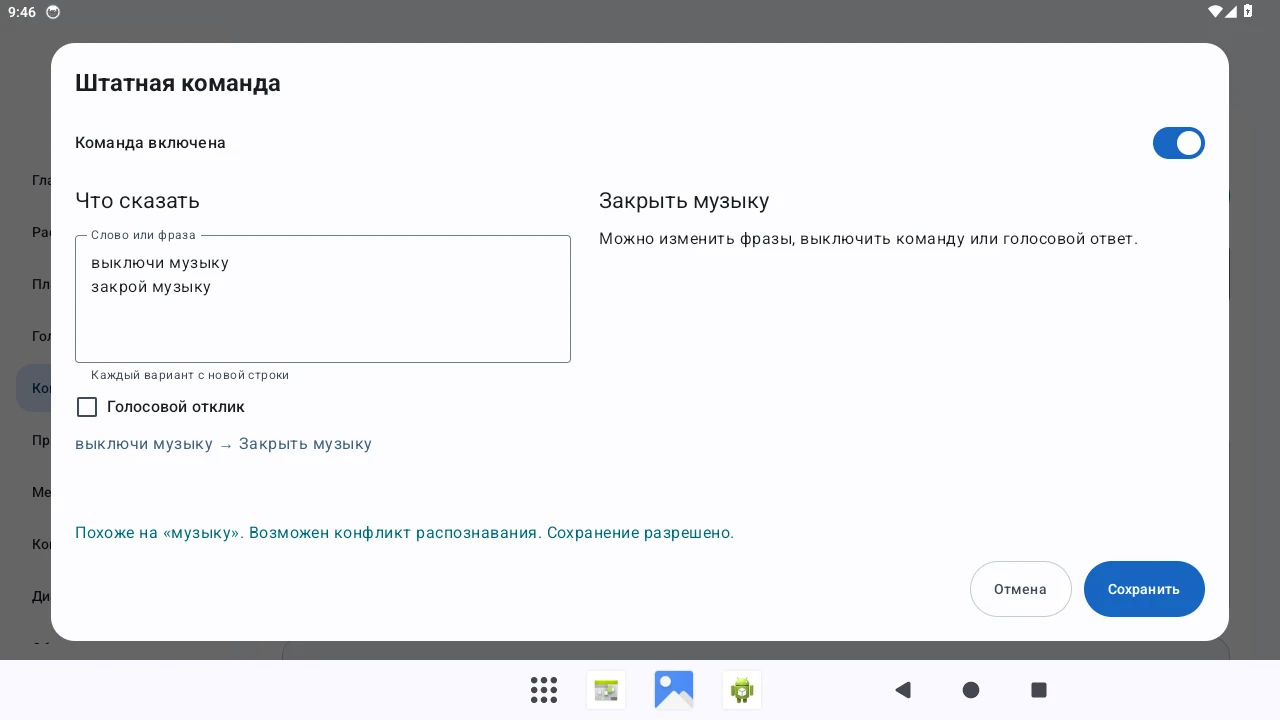
Task: Click the round status icon beside 9:46
Action: point(53,12)
